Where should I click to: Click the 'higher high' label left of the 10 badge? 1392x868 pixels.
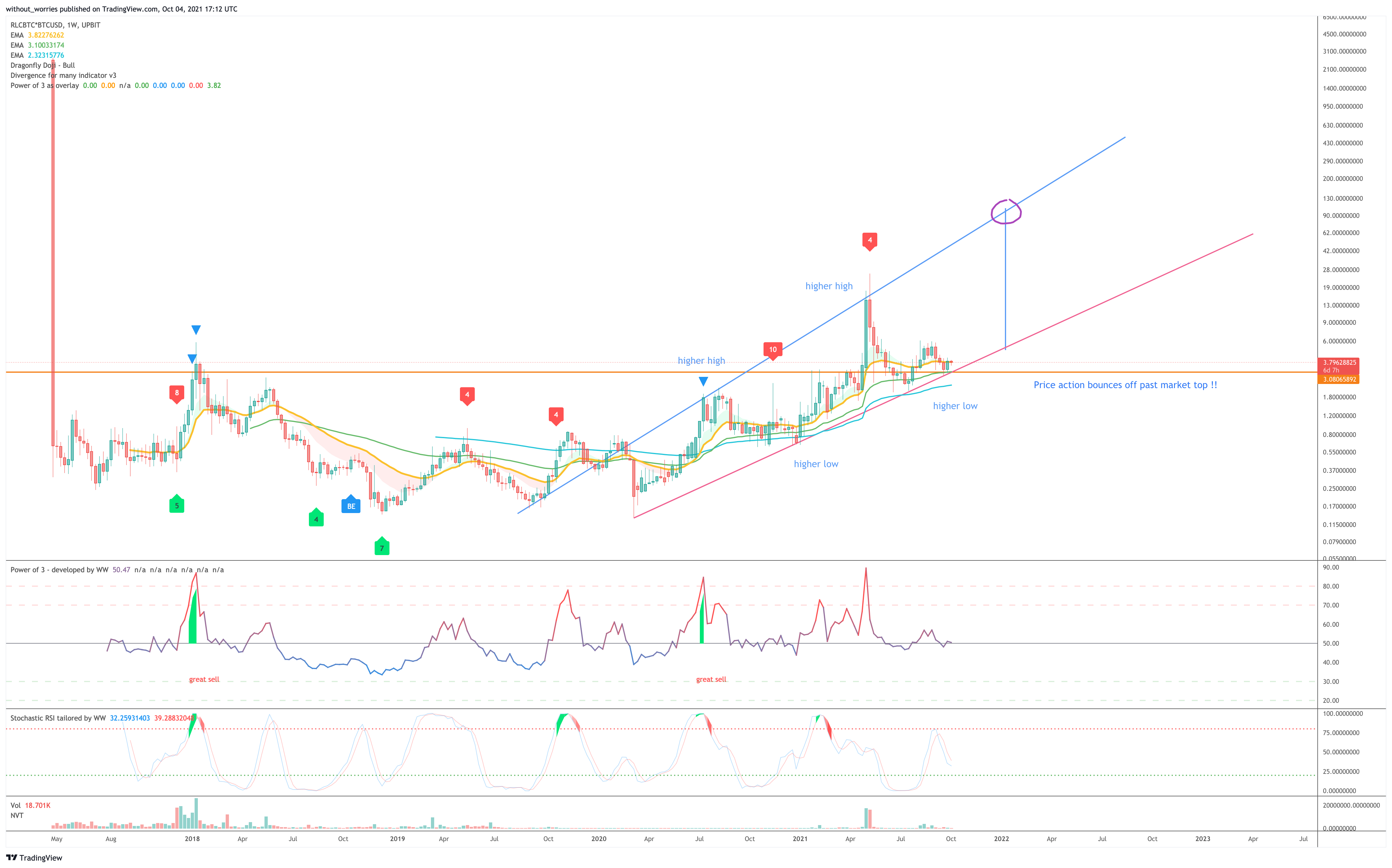[701, 361]
